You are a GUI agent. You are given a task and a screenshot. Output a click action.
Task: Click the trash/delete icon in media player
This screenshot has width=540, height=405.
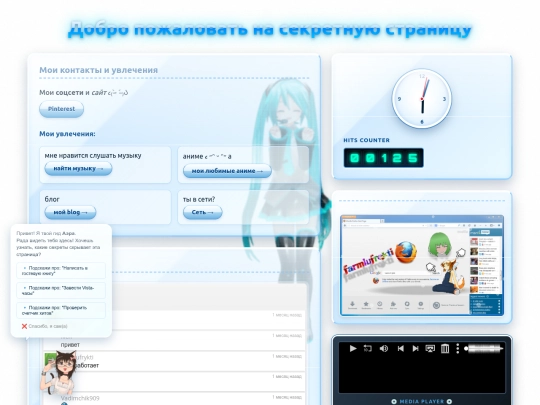tap(445, 349)
